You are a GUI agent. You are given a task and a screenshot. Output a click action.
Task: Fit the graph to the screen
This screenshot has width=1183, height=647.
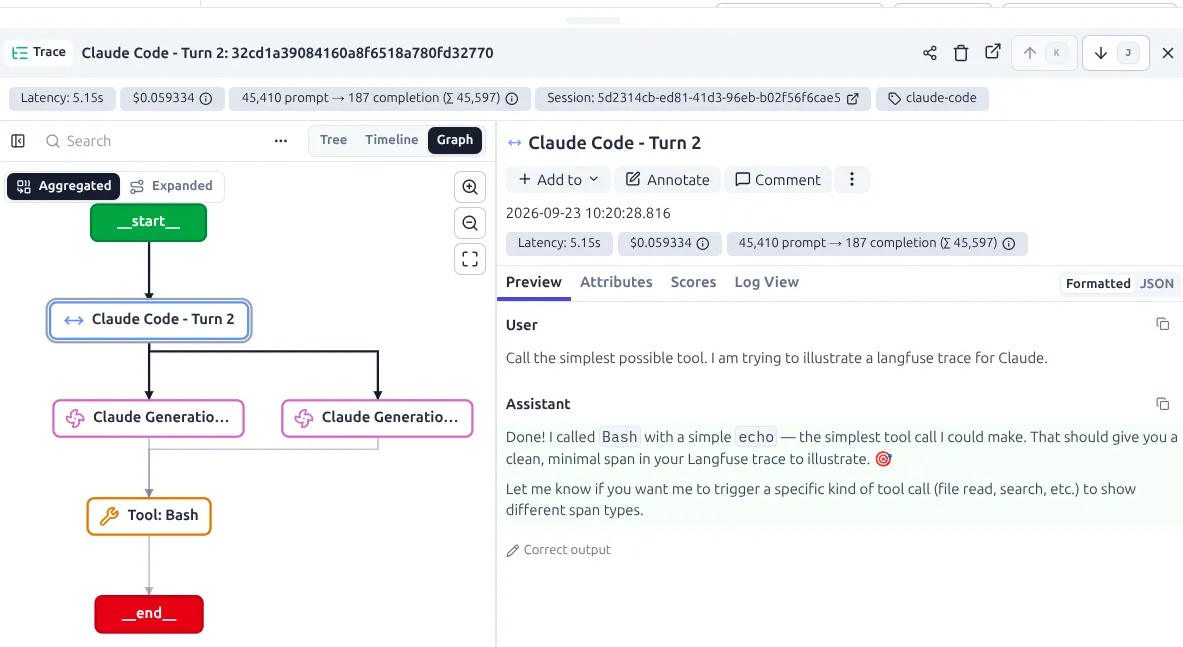470,259
